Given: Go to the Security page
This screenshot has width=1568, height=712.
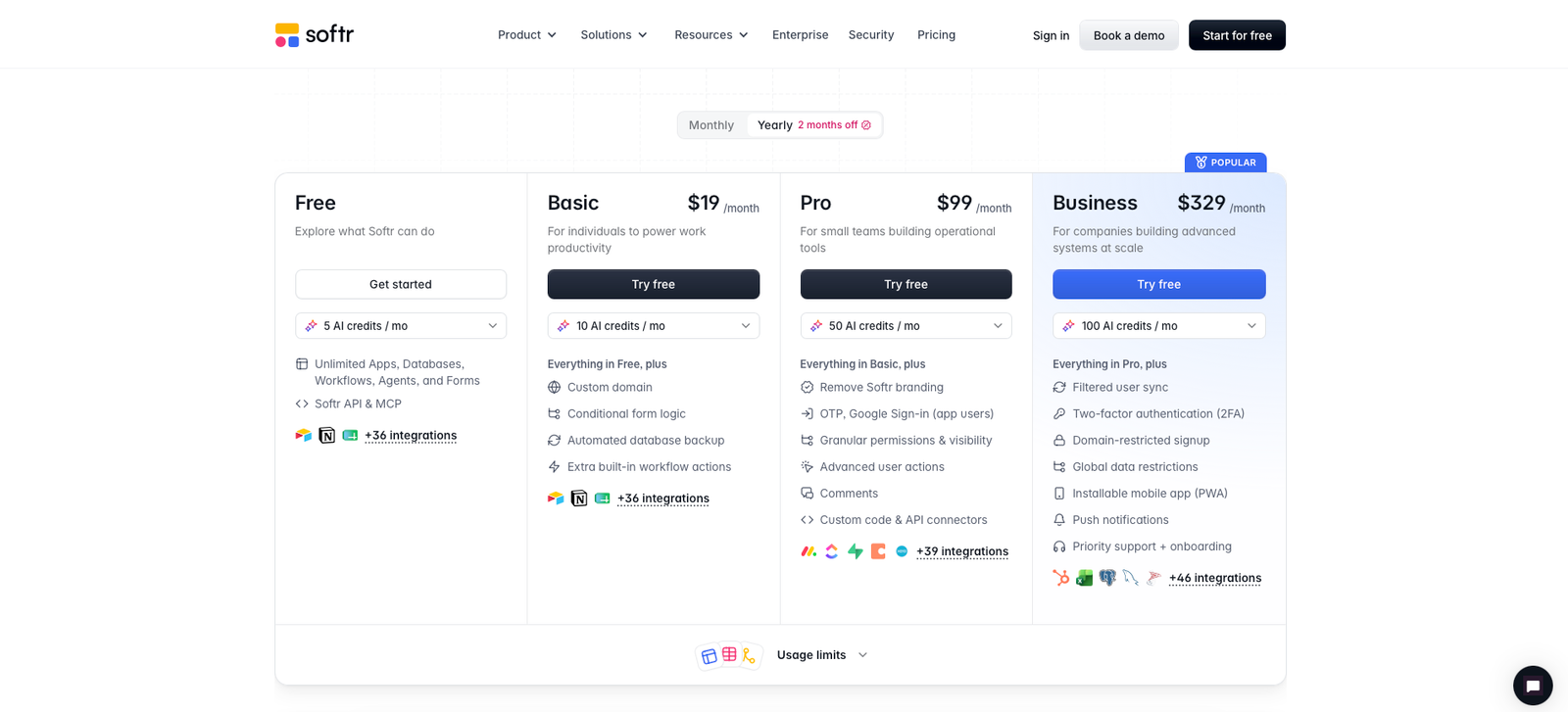Looking at the screenshot, I should (871, 35).
